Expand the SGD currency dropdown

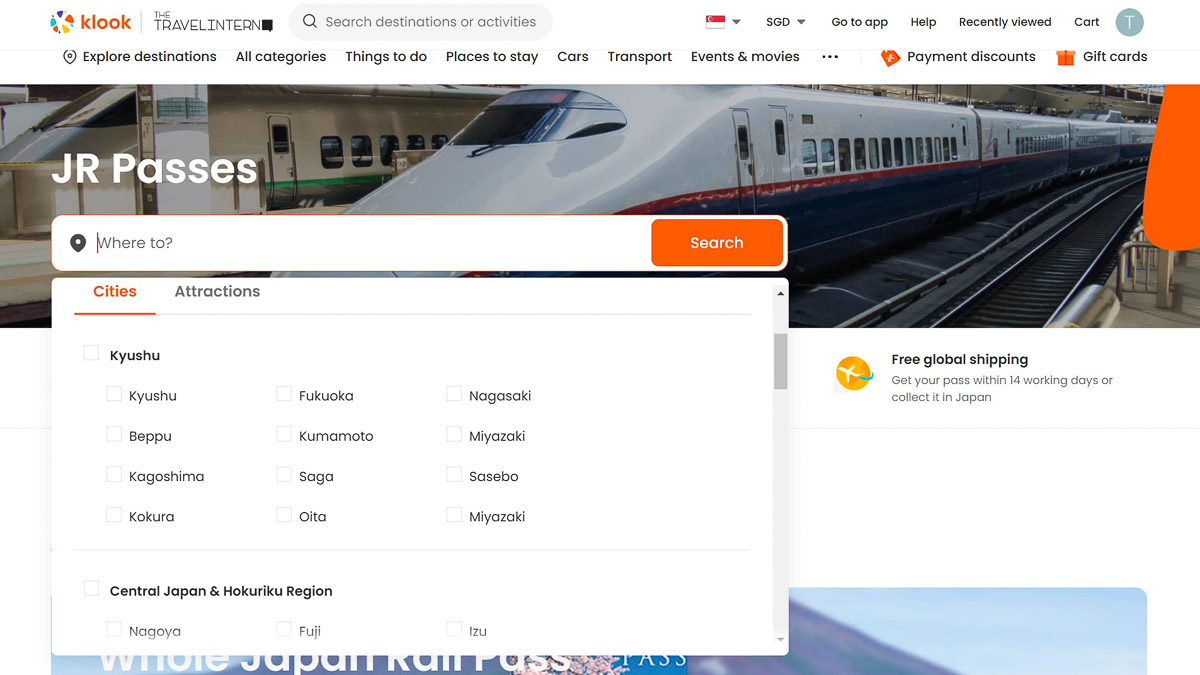point(785,22)
